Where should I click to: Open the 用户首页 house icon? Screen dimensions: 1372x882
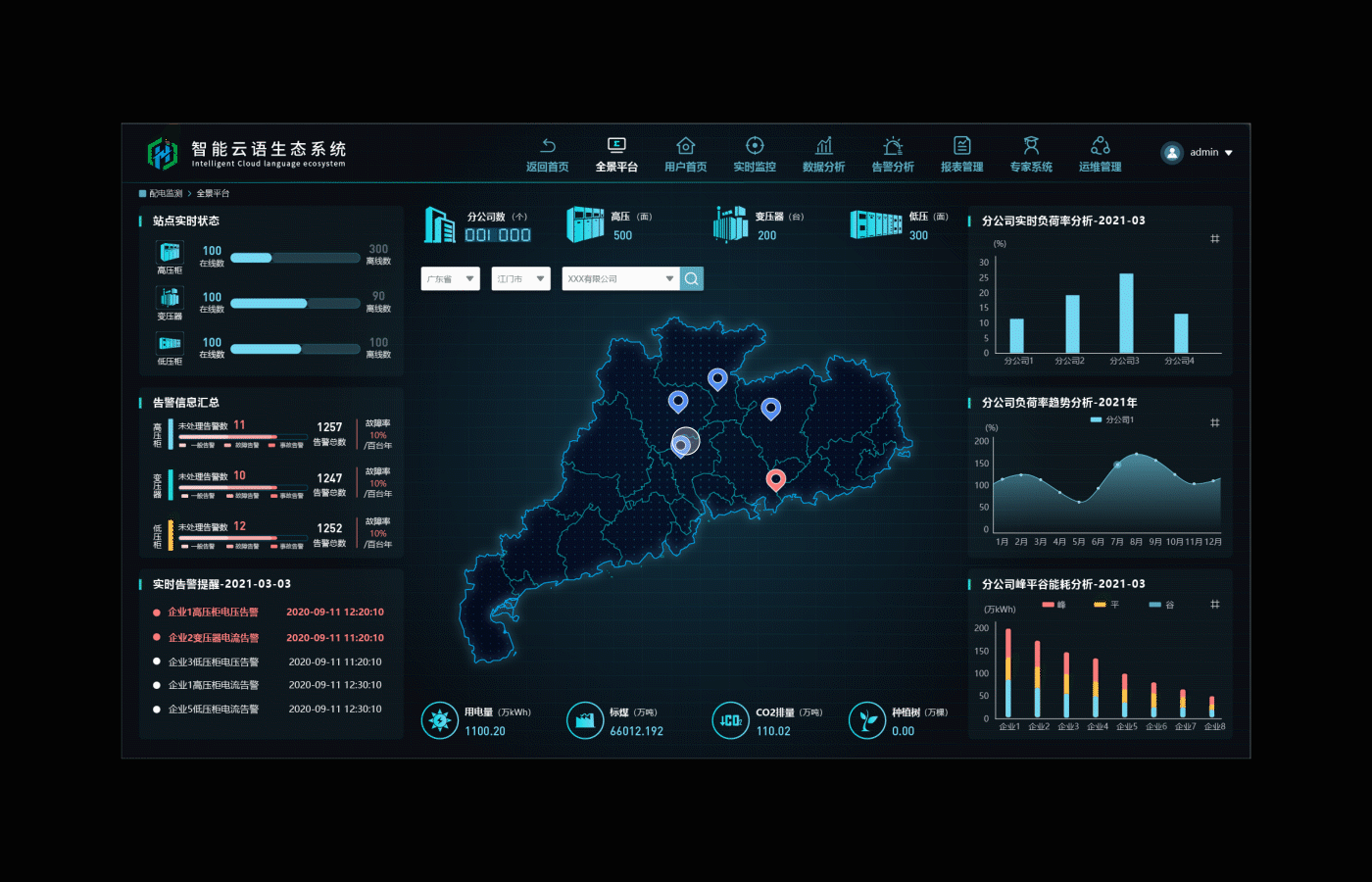(686, 146)
